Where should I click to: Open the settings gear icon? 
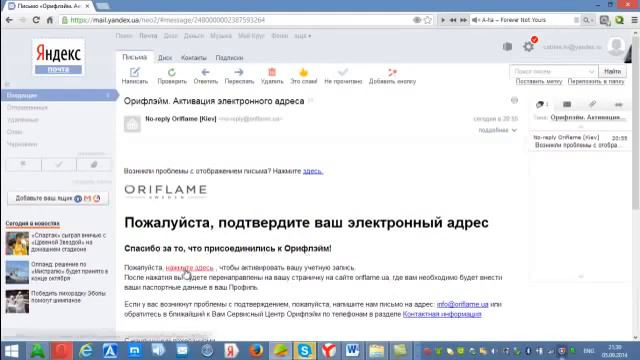[x=529, y=47]
